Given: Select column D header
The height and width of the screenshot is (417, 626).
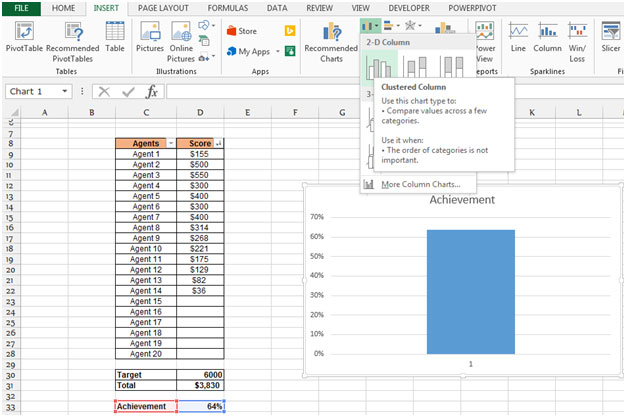Looking at the screenshot, I should click(200, 113).
